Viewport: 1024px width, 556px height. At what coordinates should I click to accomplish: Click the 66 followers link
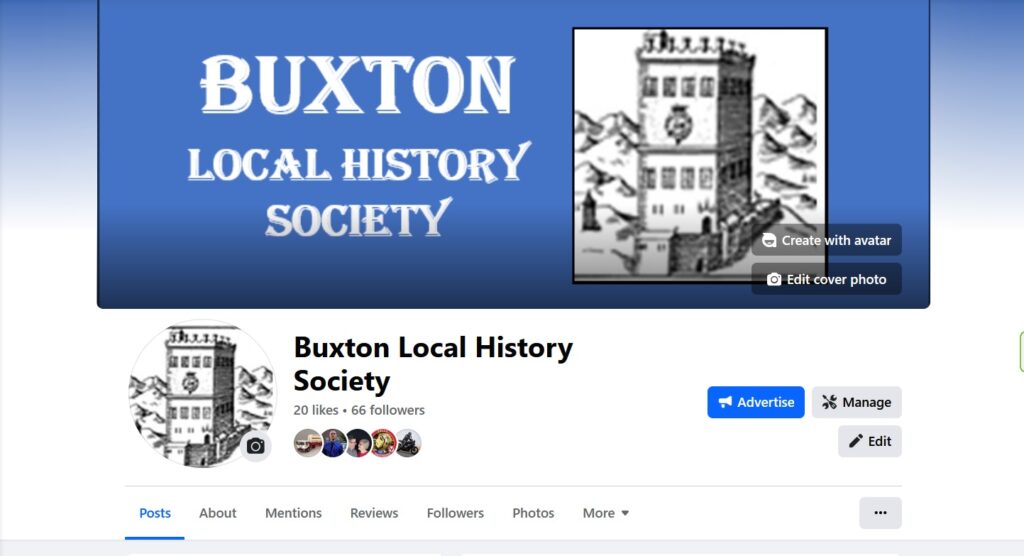(x=388, y=410)
